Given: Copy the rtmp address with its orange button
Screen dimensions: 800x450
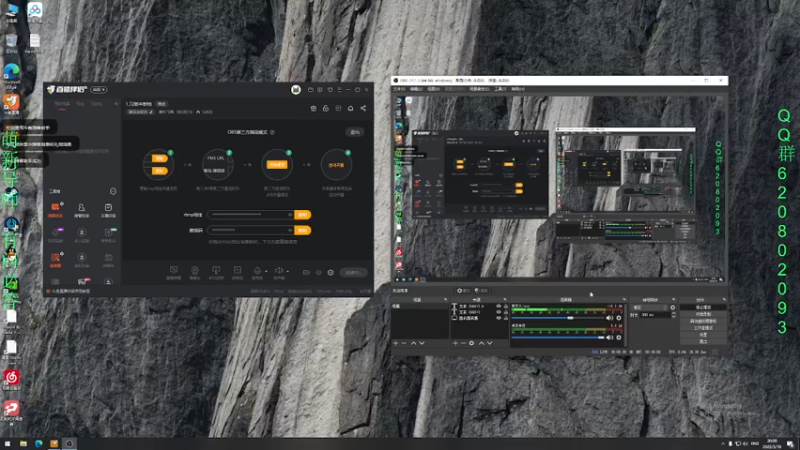Looking at the screenshot, I should point(303,215).
